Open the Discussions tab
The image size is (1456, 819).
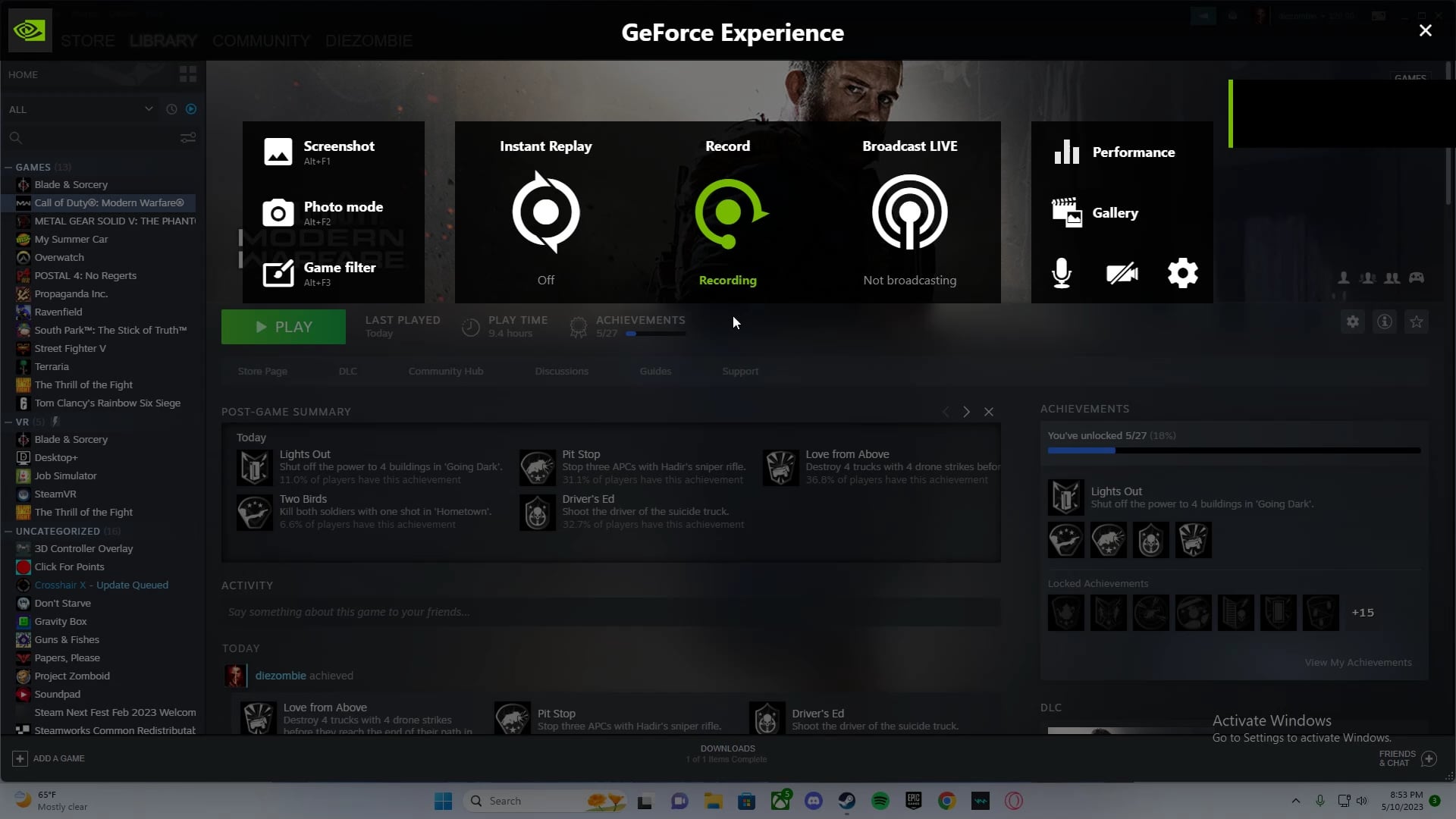click(x=561, y=371)
